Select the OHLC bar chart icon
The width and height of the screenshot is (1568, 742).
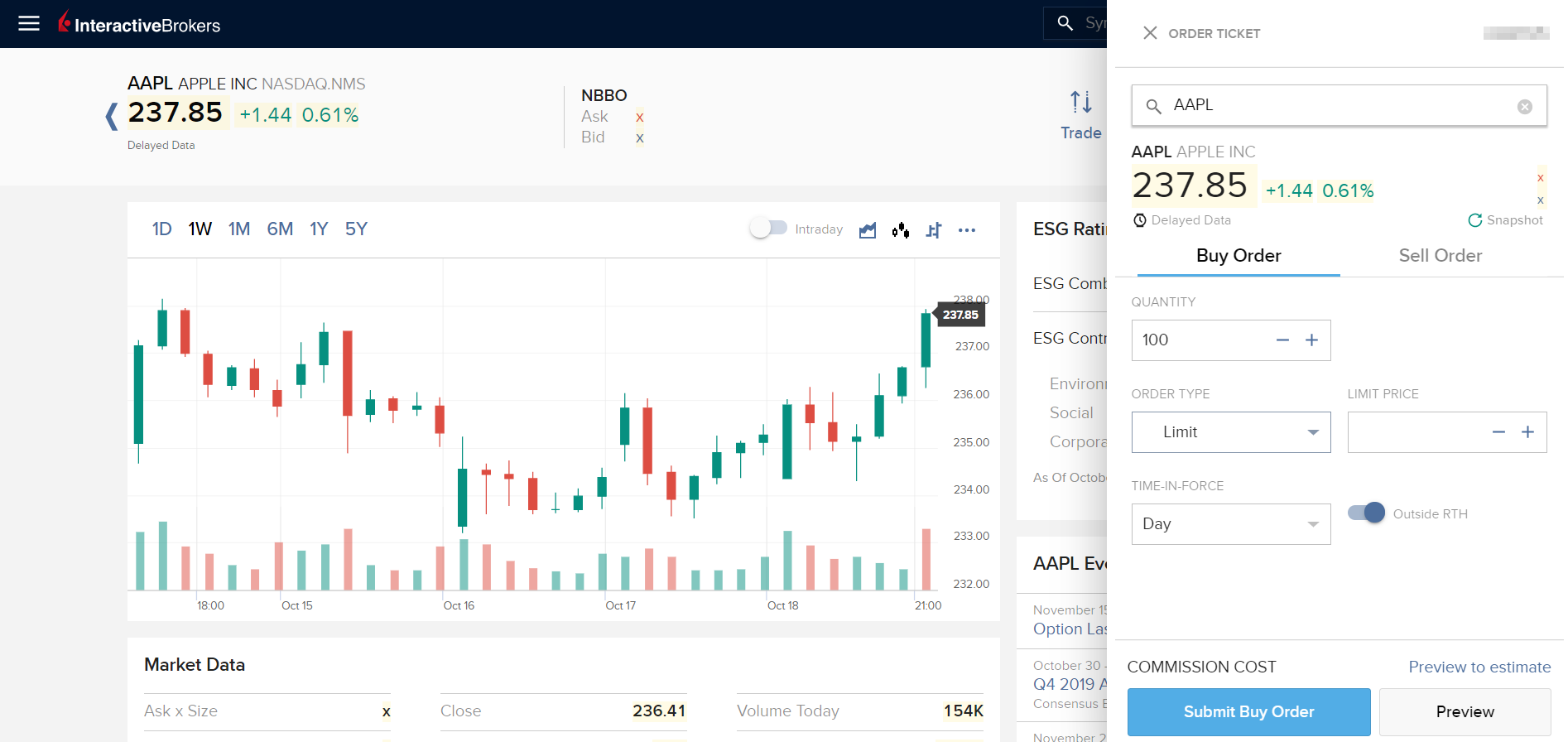[x=934, y=230]
